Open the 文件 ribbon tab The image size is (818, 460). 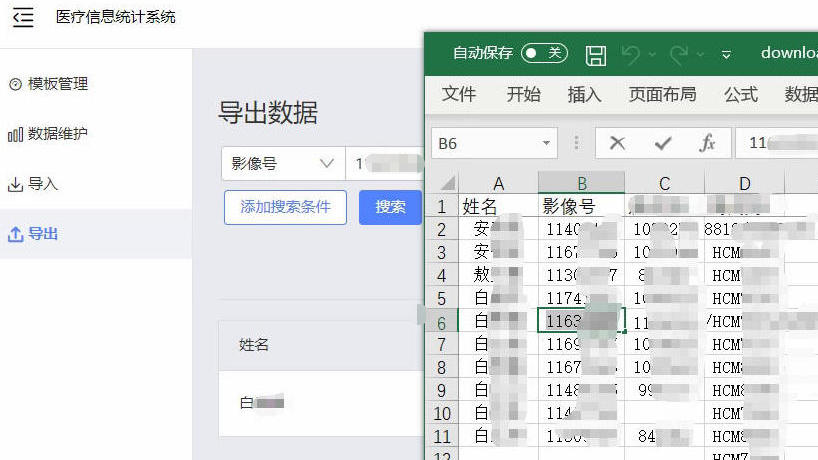point(459,95)
